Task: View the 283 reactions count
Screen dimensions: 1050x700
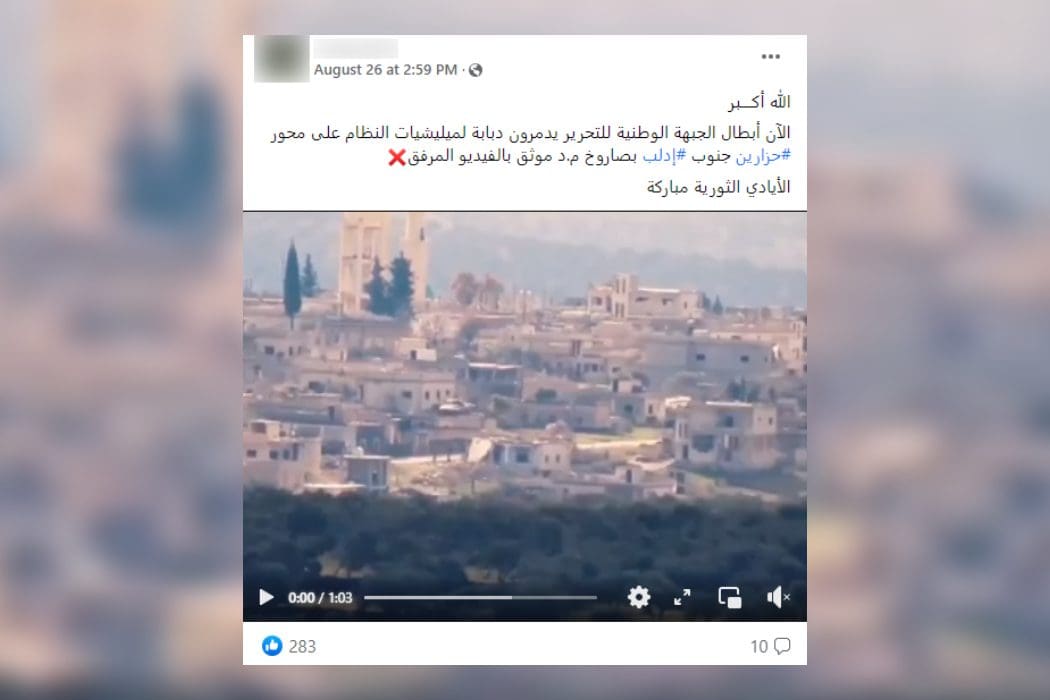Action: point(302,646)
